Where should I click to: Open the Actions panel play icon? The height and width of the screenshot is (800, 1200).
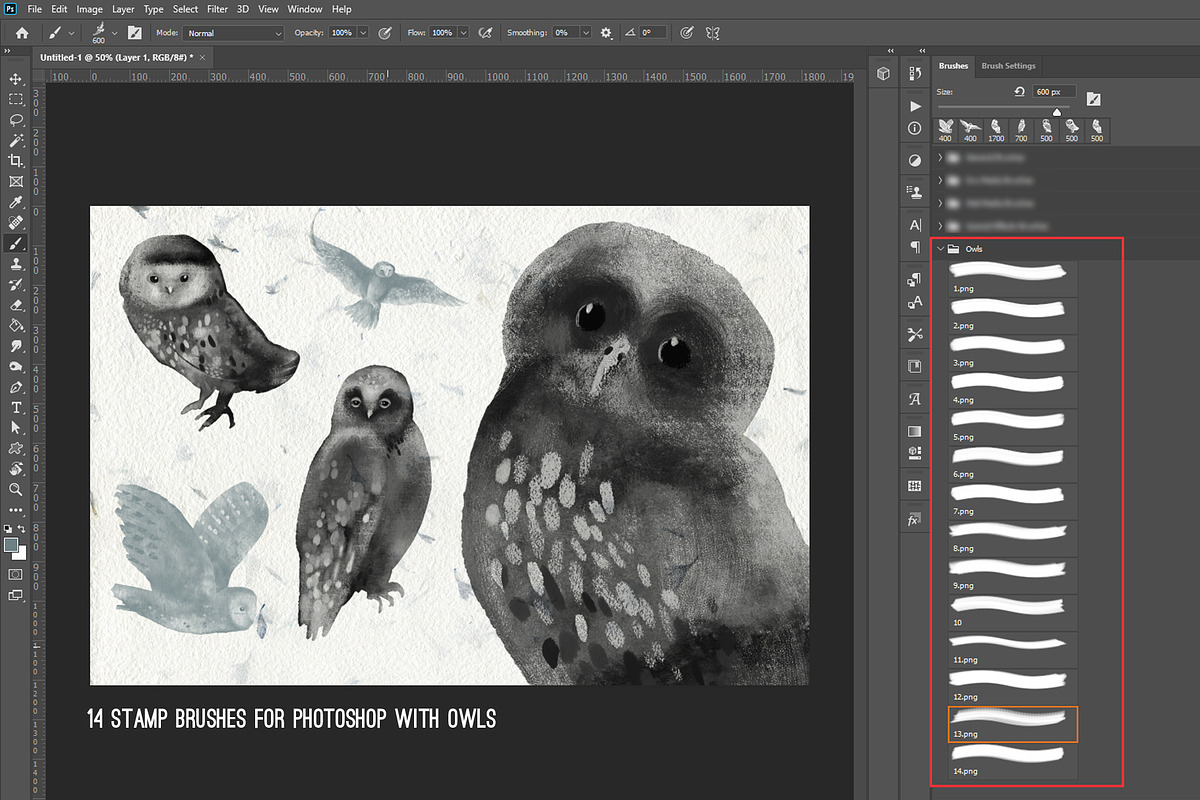tap(914, 105)
